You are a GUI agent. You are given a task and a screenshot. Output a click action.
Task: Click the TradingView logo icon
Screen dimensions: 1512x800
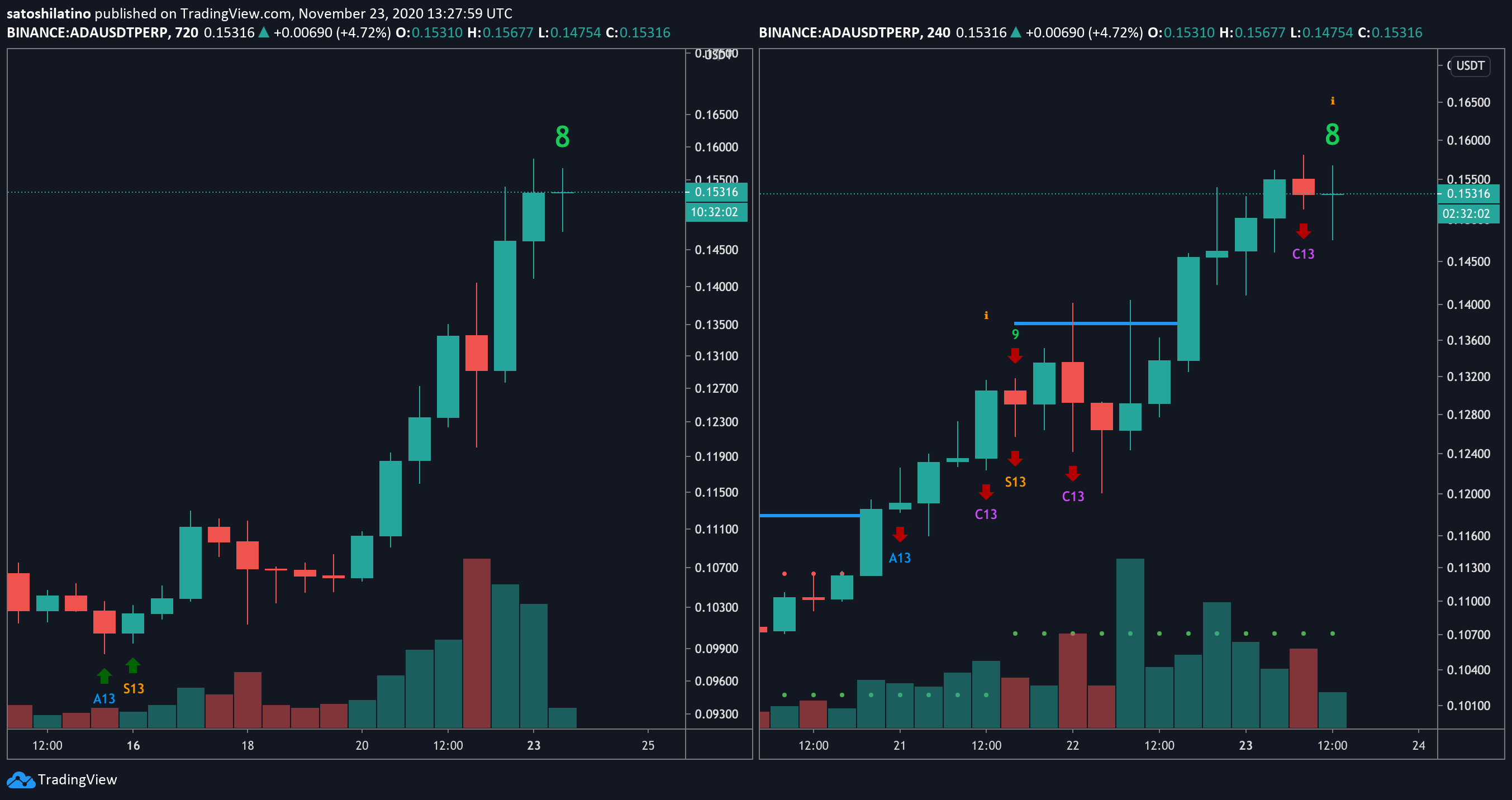pos(21,780)
